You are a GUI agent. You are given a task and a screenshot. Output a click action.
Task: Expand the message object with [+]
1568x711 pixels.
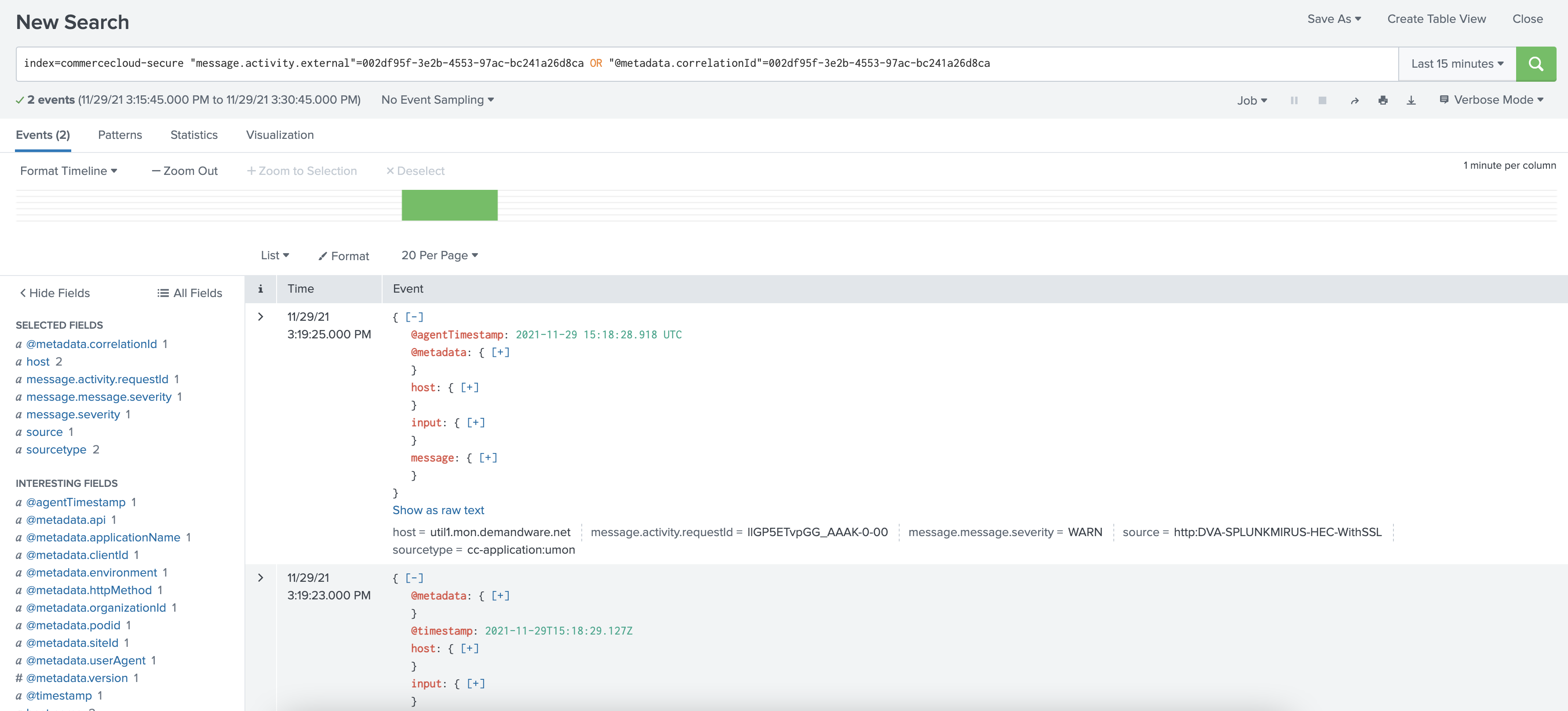coord(488,458)
